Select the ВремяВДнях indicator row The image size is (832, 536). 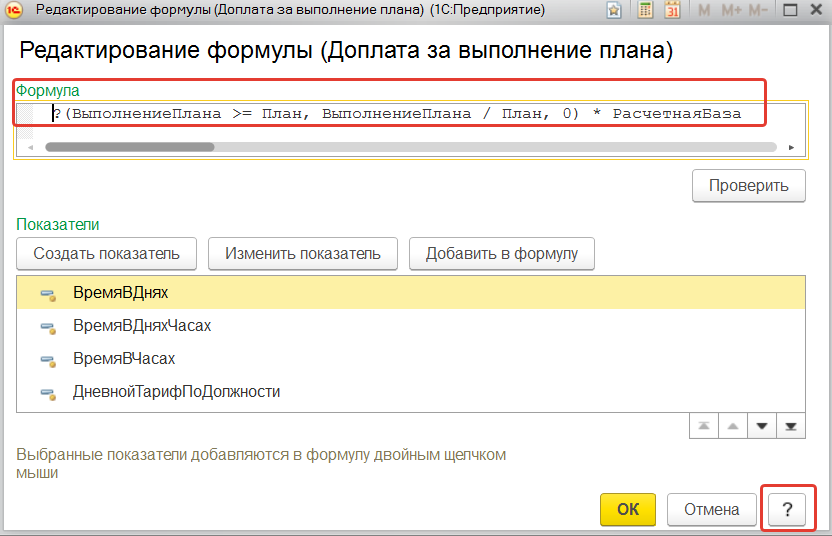[x=411, y=292]
